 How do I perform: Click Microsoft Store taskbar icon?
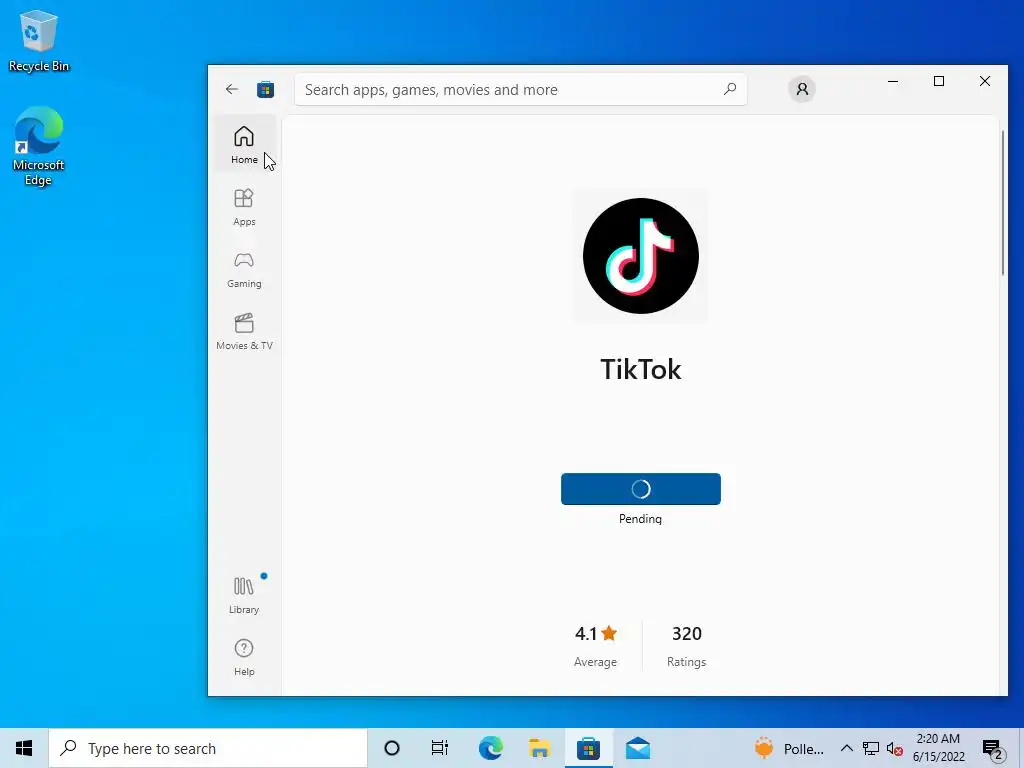pos(588,748)
